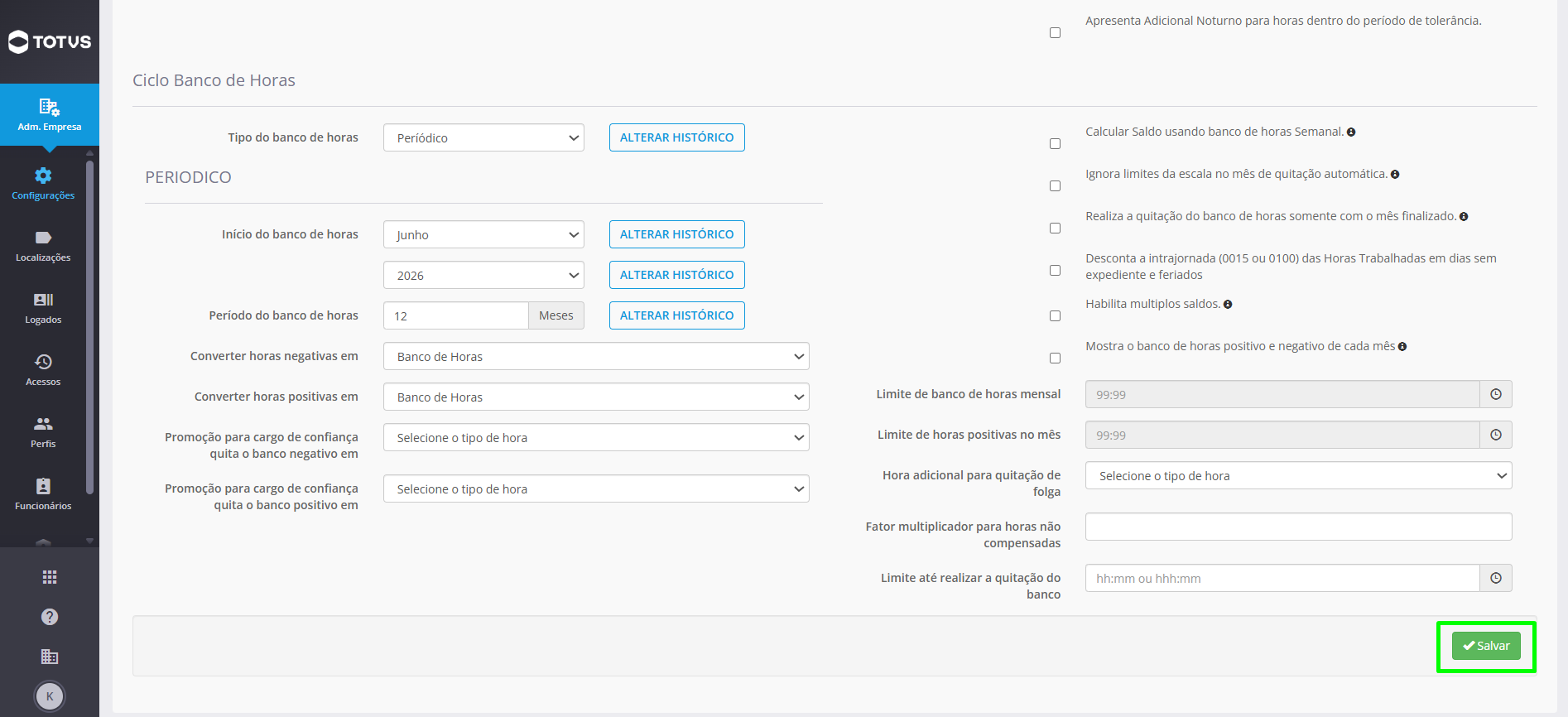The height and width of the screenshot is (717, 1568).
Task: Click Fator multiplicador para horas não compensadas field
Action: click(1298, 527)
